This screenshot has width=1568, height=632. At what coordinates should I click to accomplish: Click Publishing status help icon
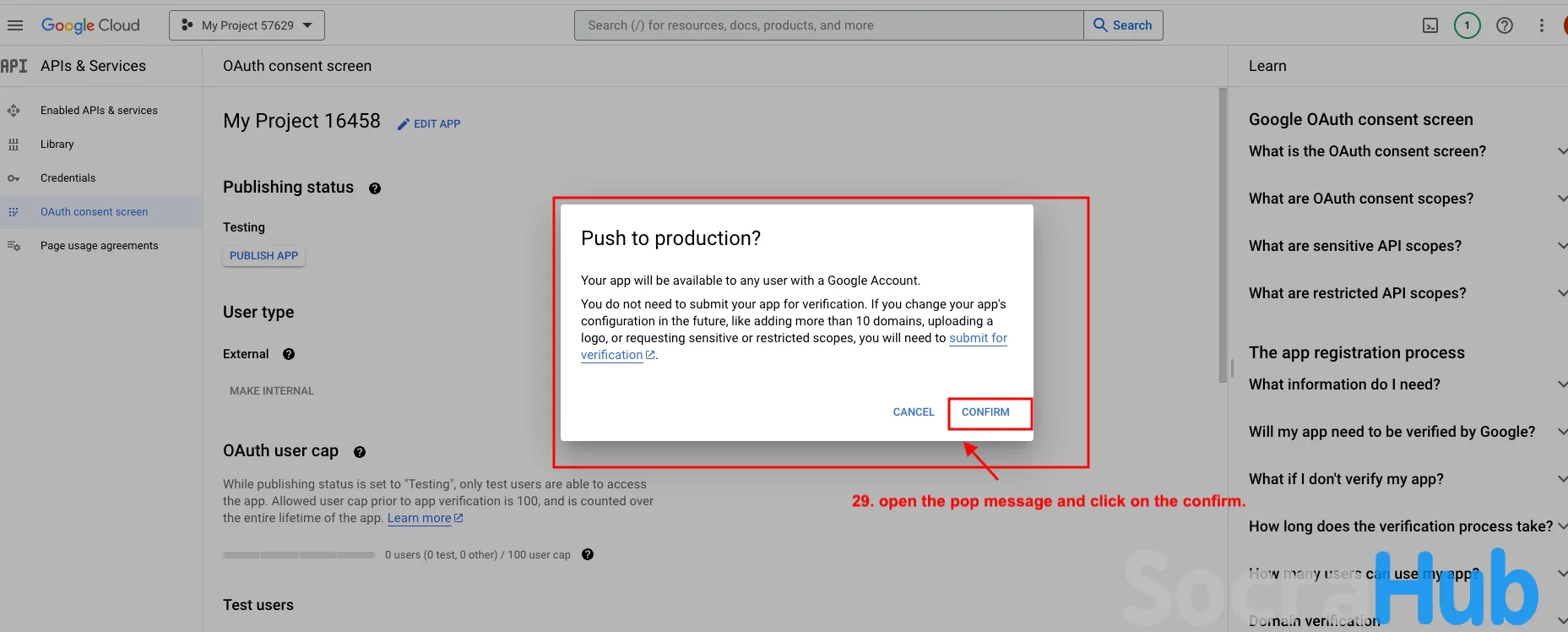pos(375,188)
